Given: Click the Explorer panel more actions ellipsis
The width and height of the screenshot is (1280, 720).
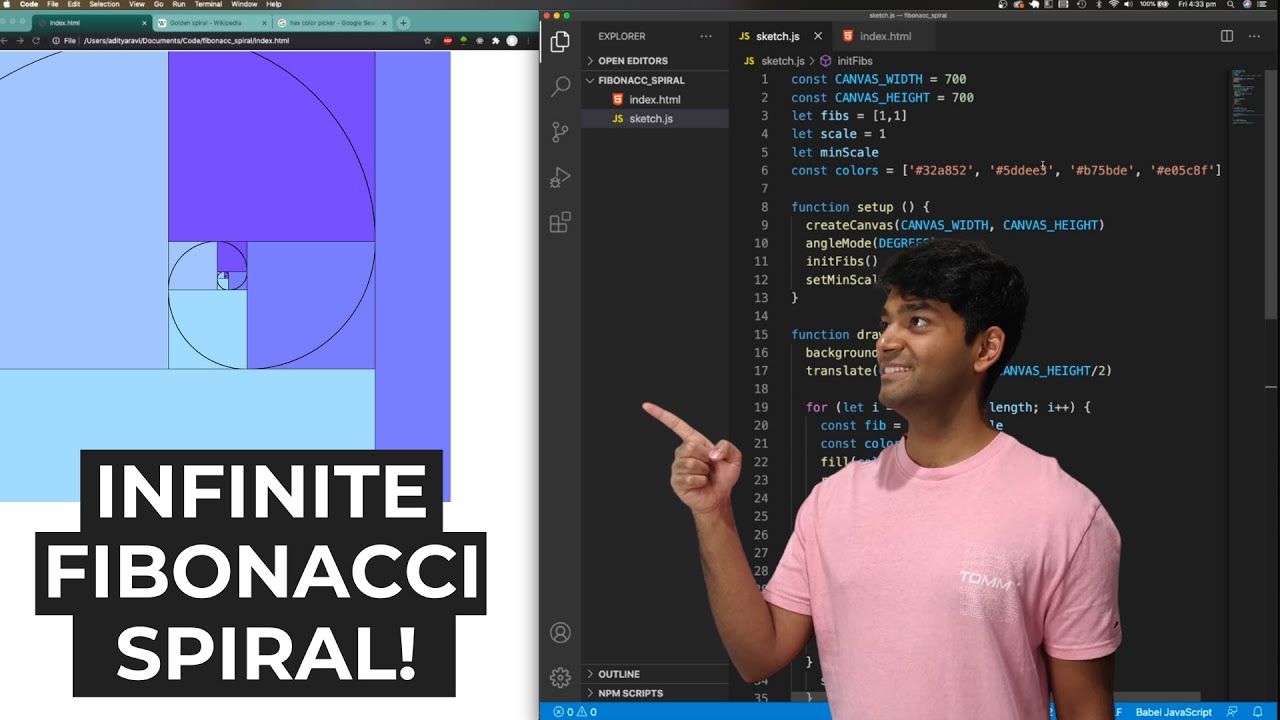Looking at the screenshot, I should point(706,36).
